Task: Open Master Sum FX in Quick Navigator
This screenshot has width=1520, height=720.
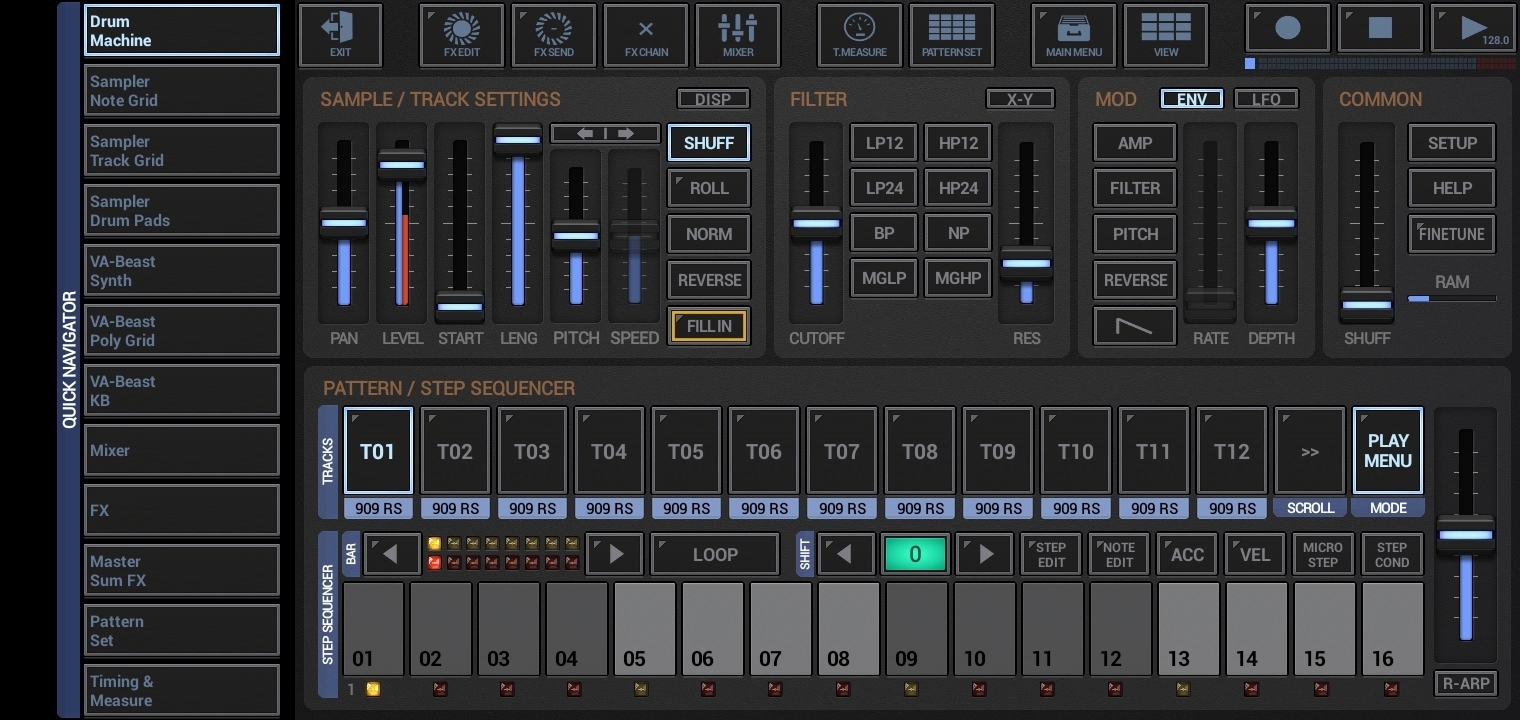Action: [x=182, y=571]
